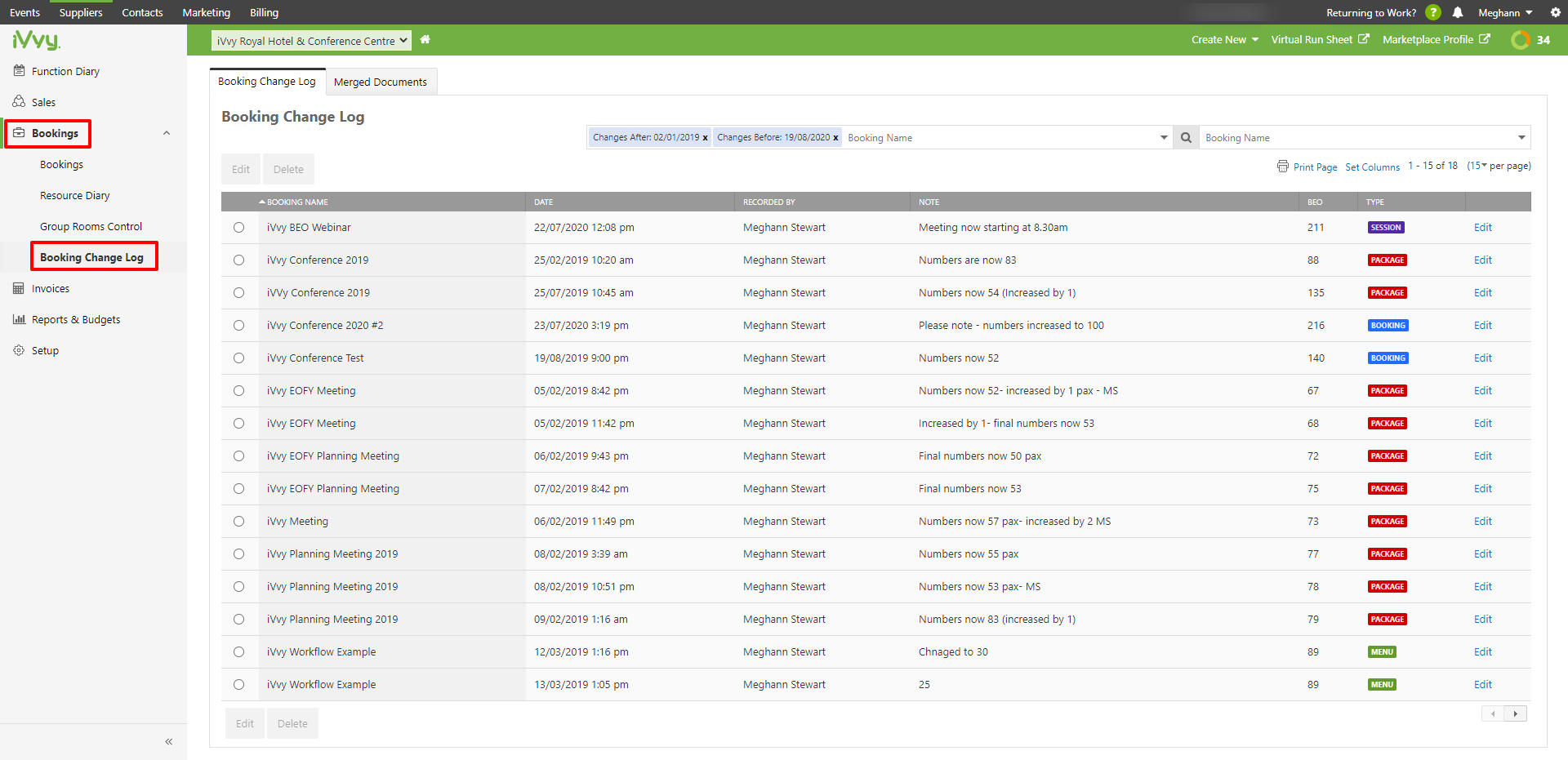This screenshot has width=1568, height=760.
Task: Sort by Booking Name column header
Action: [x=297, y=202]
